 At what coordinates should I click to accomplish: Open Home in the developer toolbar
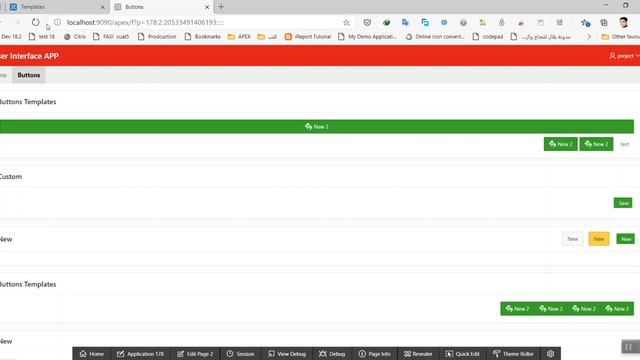pyautogui.click(x=91, y=354)
